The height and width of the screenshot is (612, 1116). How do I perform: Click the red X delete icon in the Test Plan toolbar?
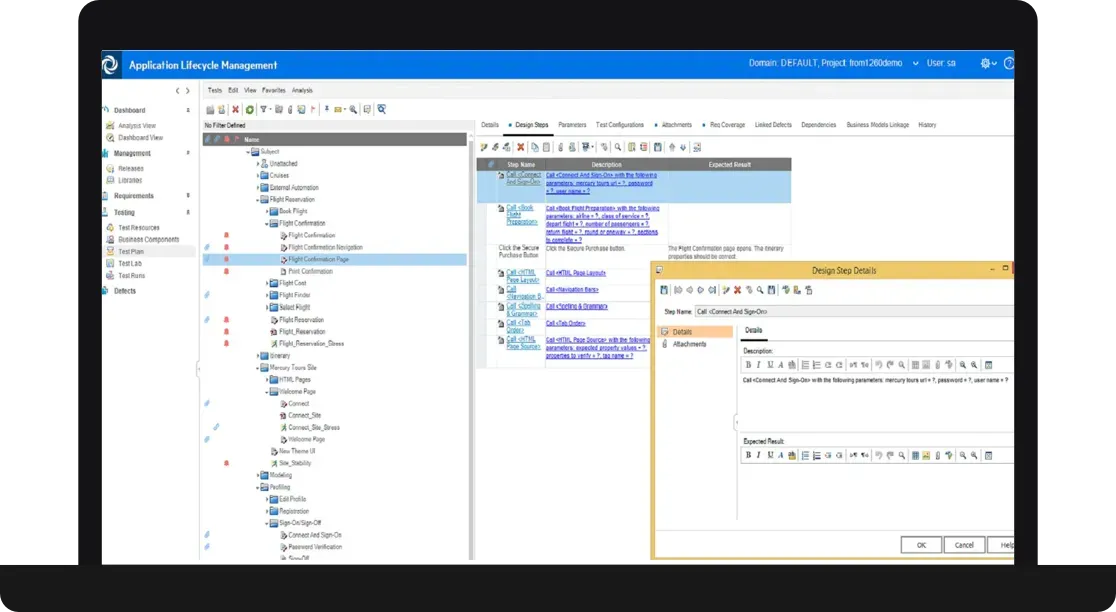point(236,110)
